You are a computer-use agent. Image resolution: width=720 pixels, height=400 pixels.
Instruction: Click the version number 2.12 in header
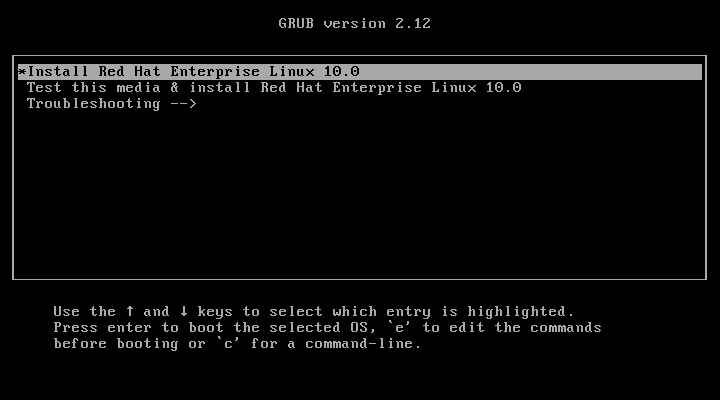(413, 23)
